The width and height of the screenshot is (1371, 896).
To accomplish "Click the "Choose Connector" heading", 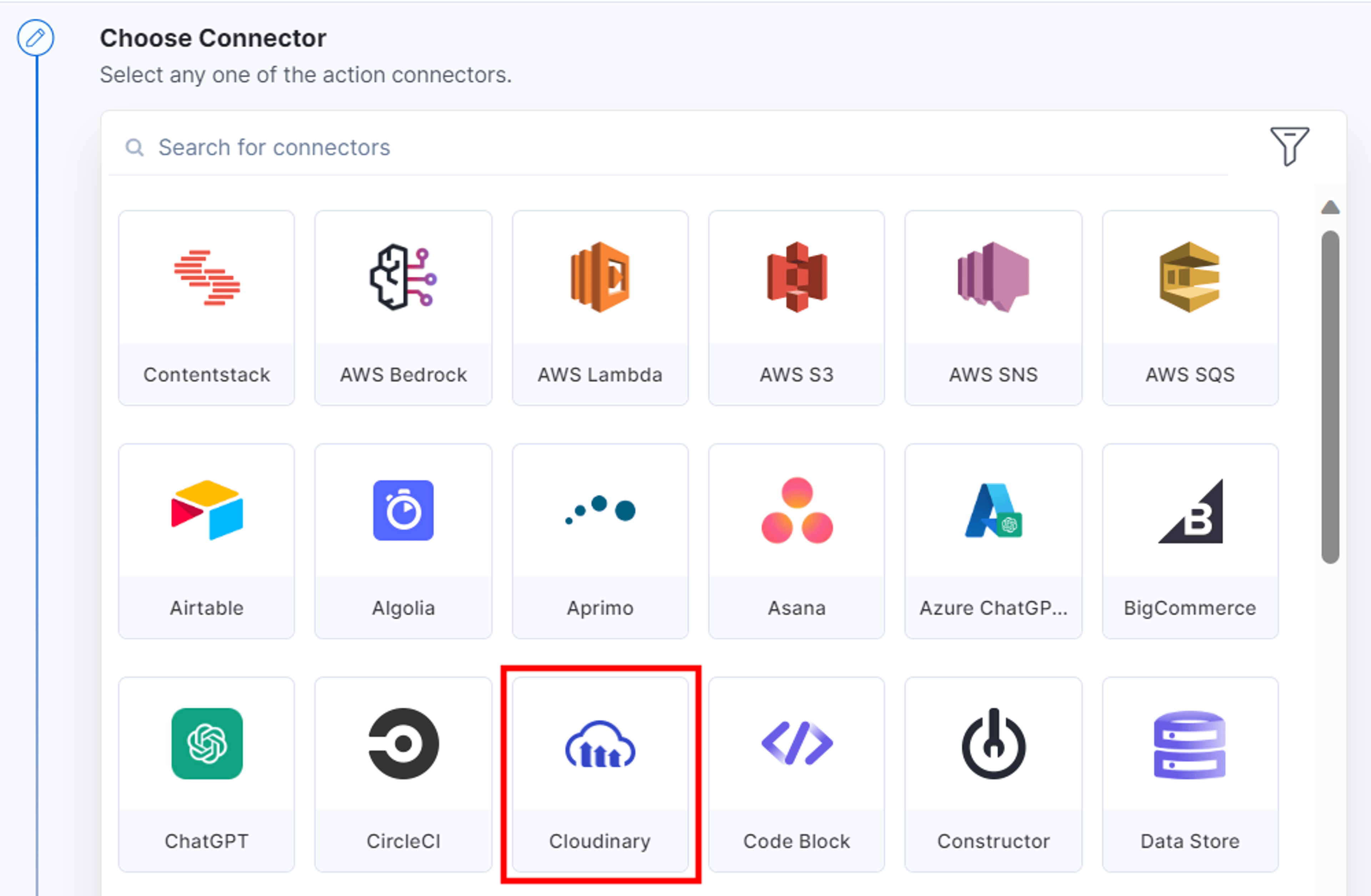I will 213,39.
